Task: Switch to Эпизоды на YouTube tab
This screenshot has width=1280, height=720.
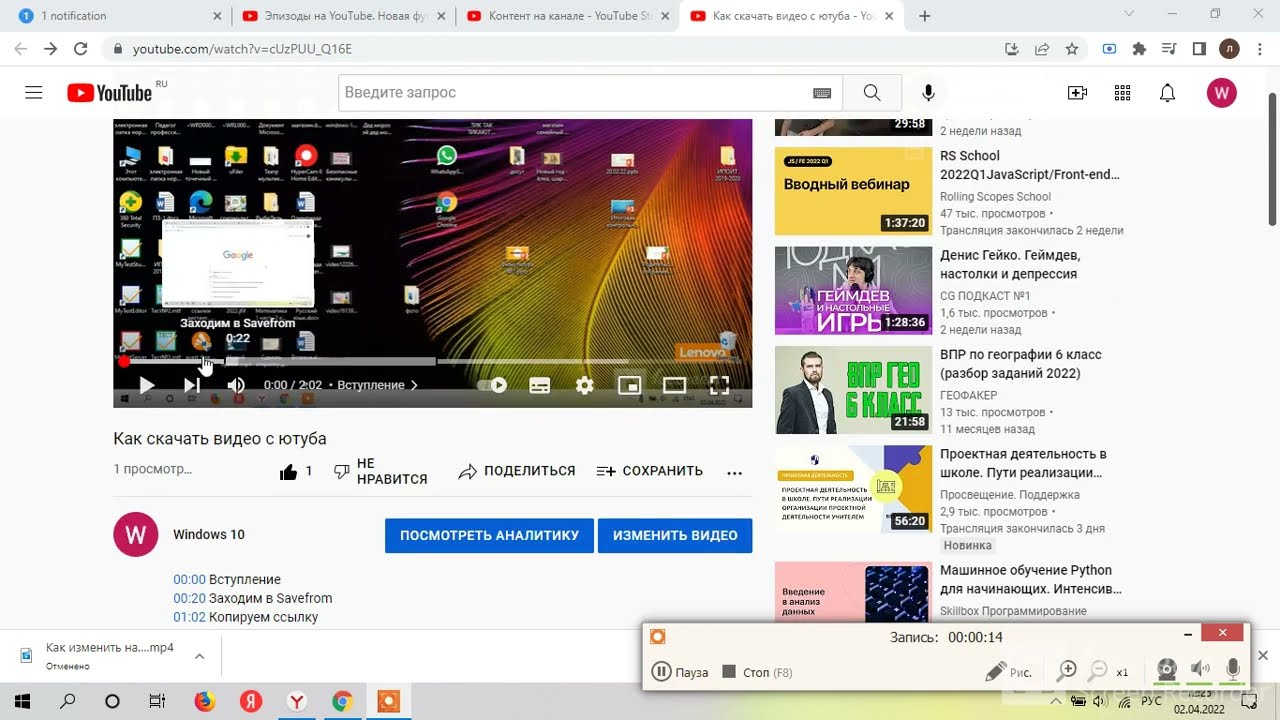Action: [344, 16]
